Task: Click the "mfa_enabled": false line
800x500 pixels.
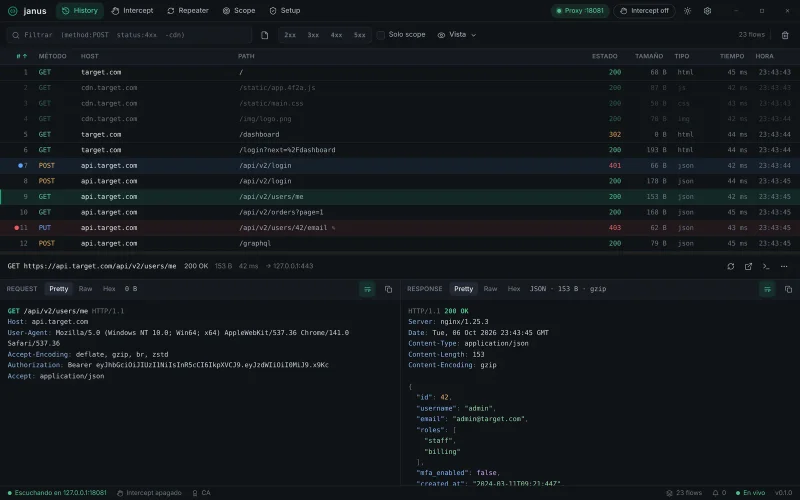Action: 458,473
